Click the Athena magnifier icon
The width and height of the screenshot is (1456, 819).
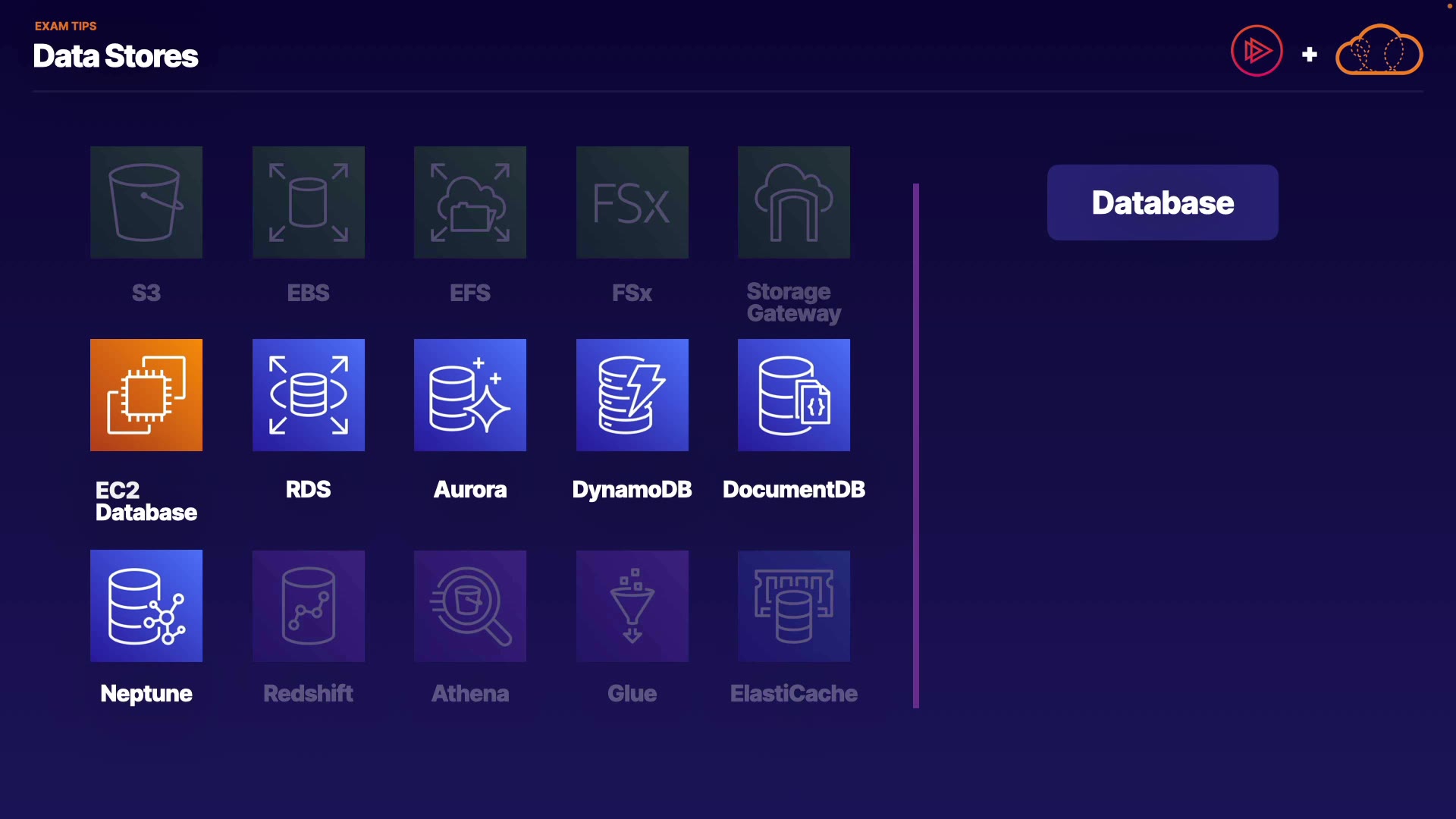(x=470, y=606)
